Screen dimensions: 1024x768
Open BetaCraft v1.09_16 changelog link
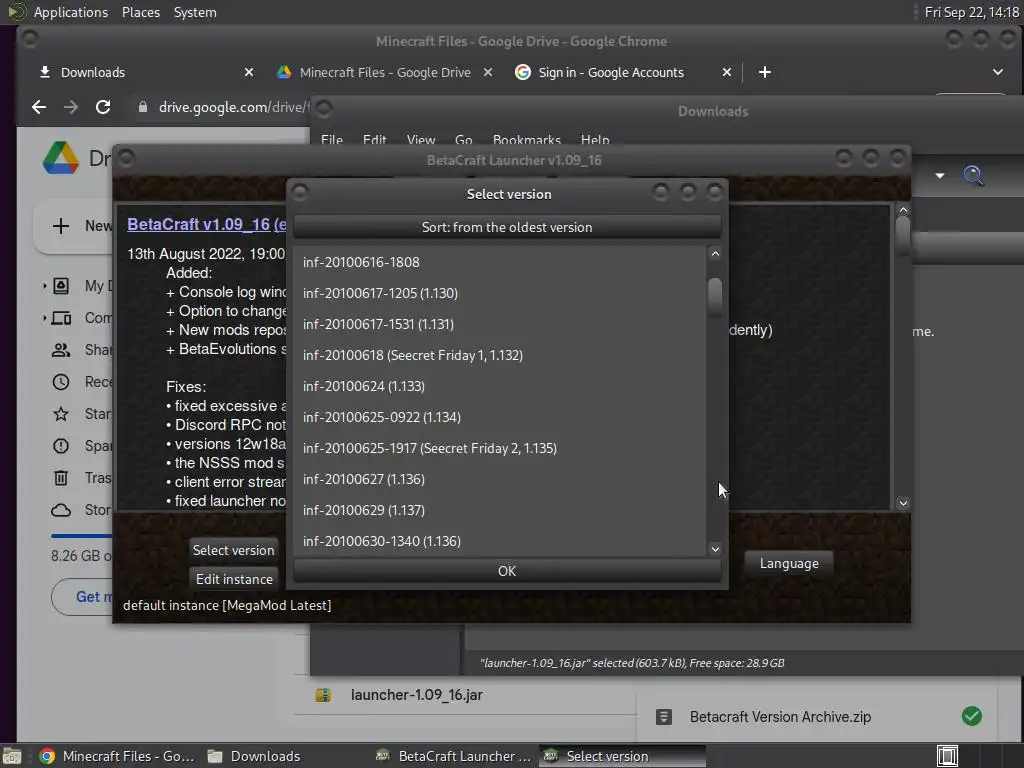pos(206,224)
